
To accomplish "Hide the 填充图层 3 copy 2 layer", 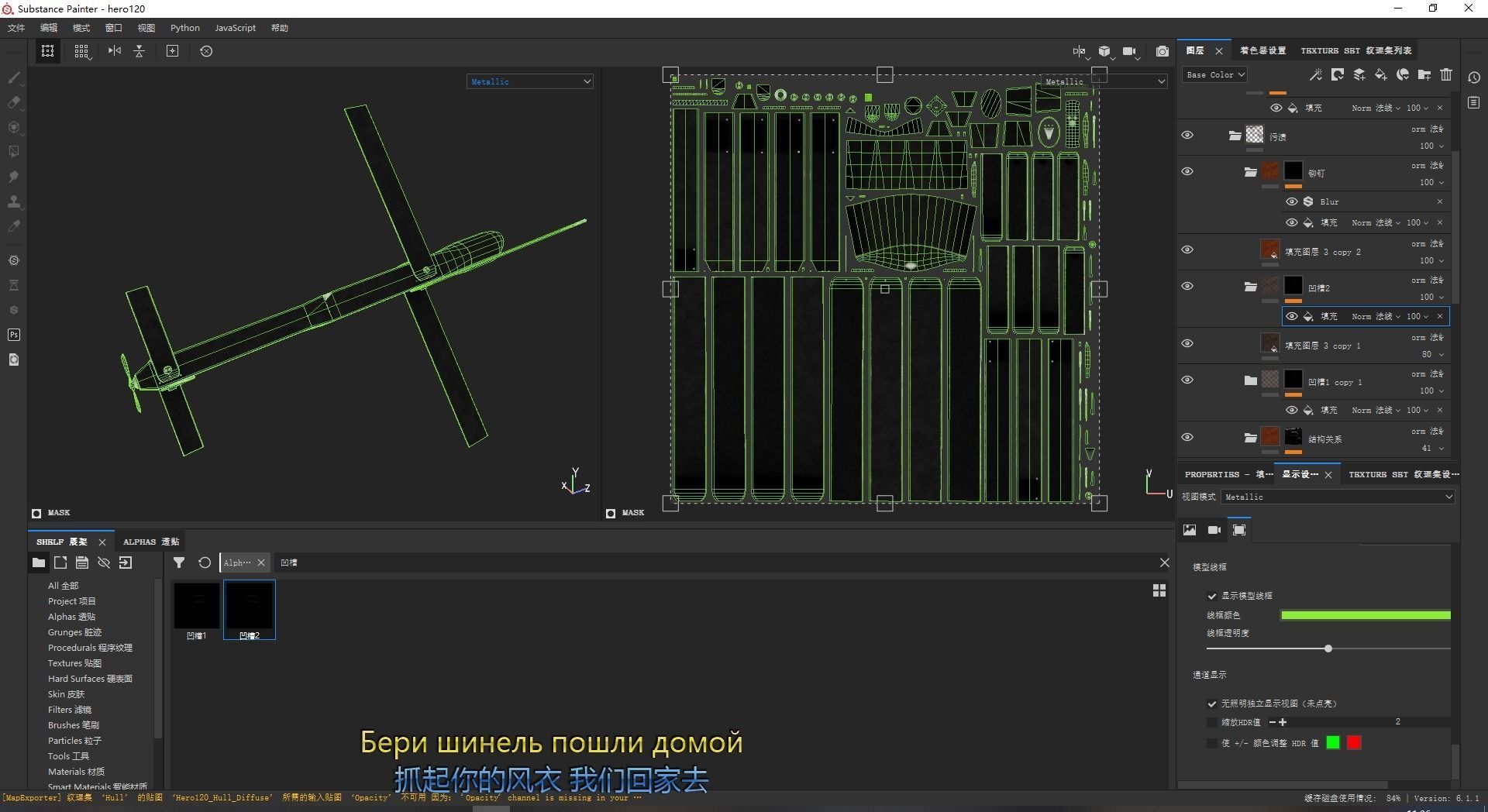I will pos(1187,250).
